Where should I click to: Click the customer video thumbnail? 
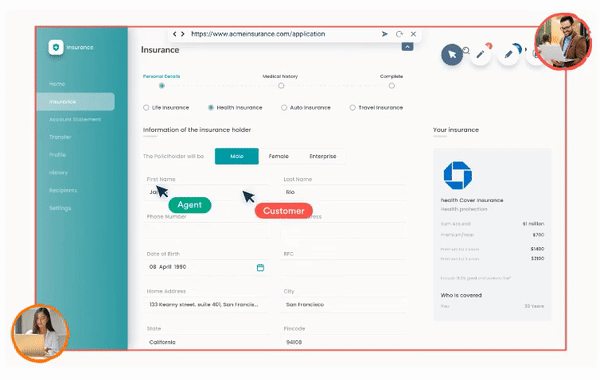(x=563, y=41)
